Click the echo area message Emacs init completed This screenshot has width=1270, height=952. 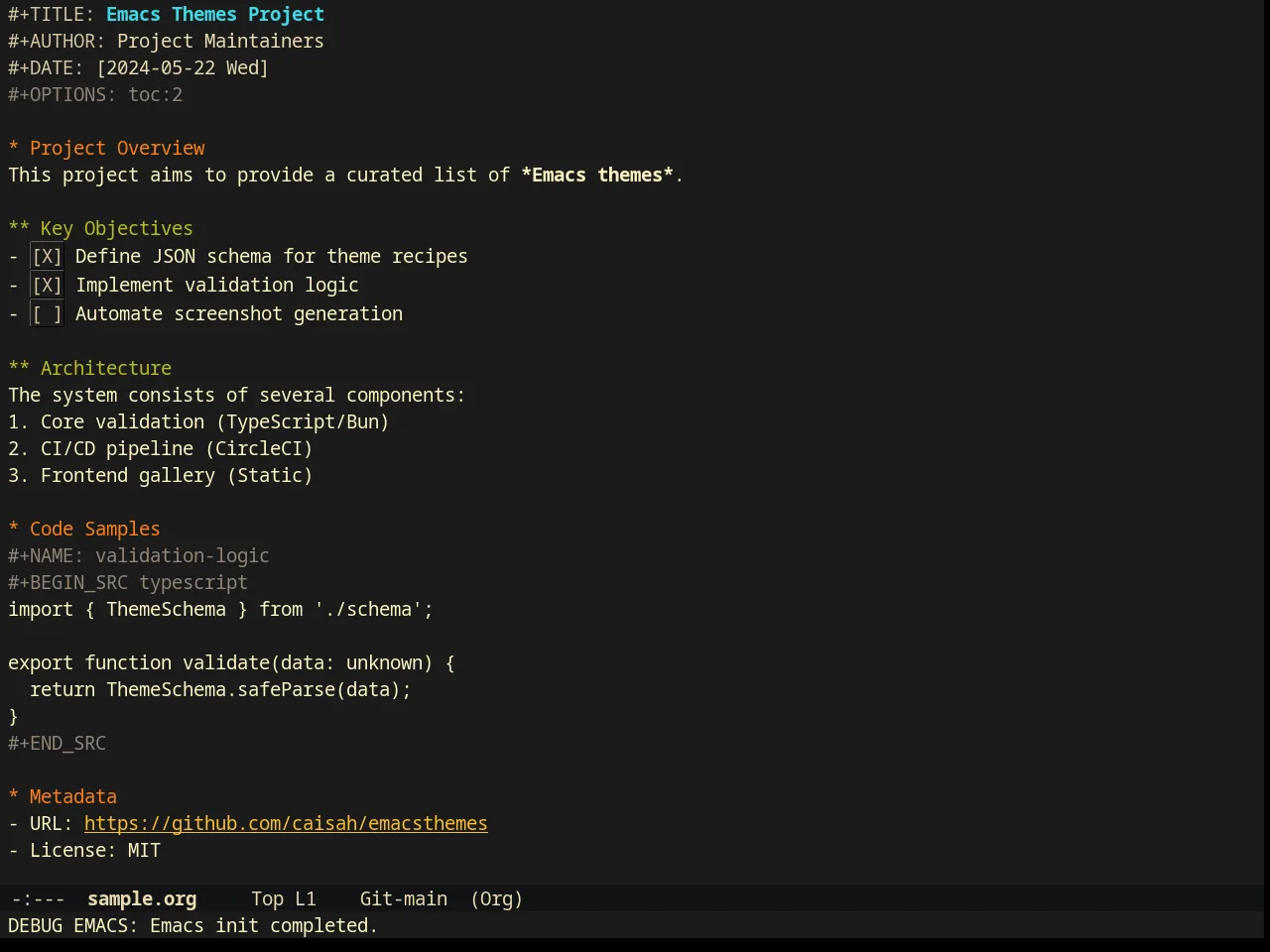(x=192, y=925)
